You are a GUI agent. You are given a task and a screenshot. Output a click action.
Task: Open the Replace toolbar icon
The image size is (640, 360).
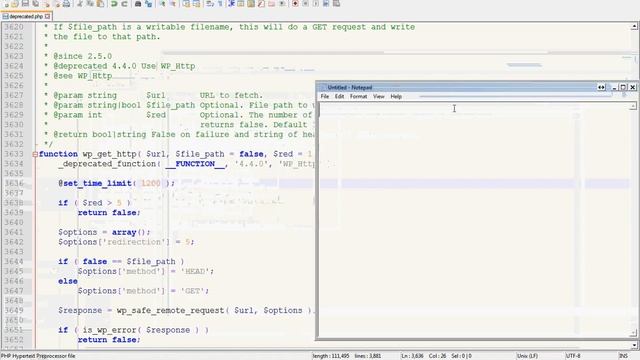[149, 4]
